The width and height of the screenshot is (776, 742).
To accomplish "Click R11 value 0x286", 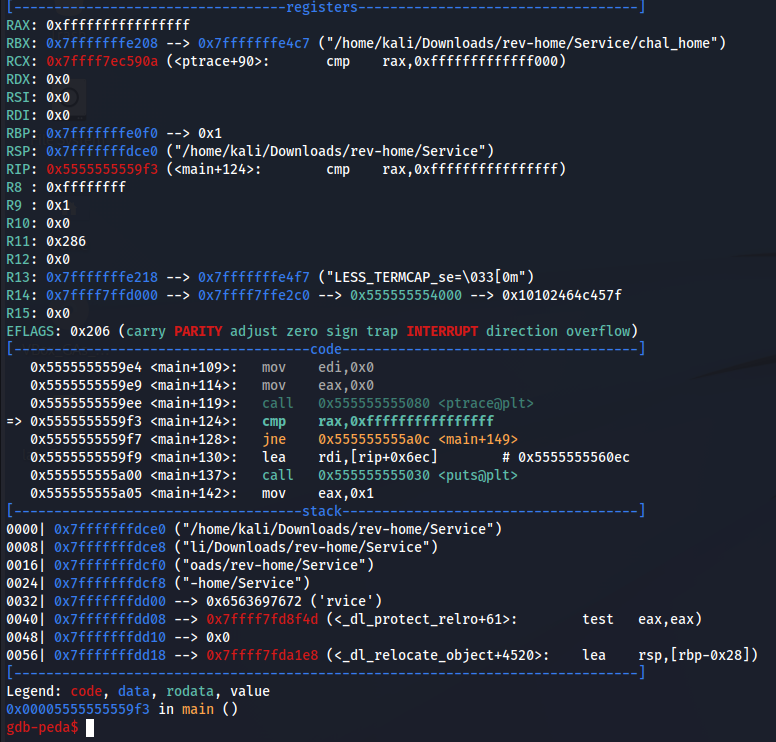I will point(66,241).
